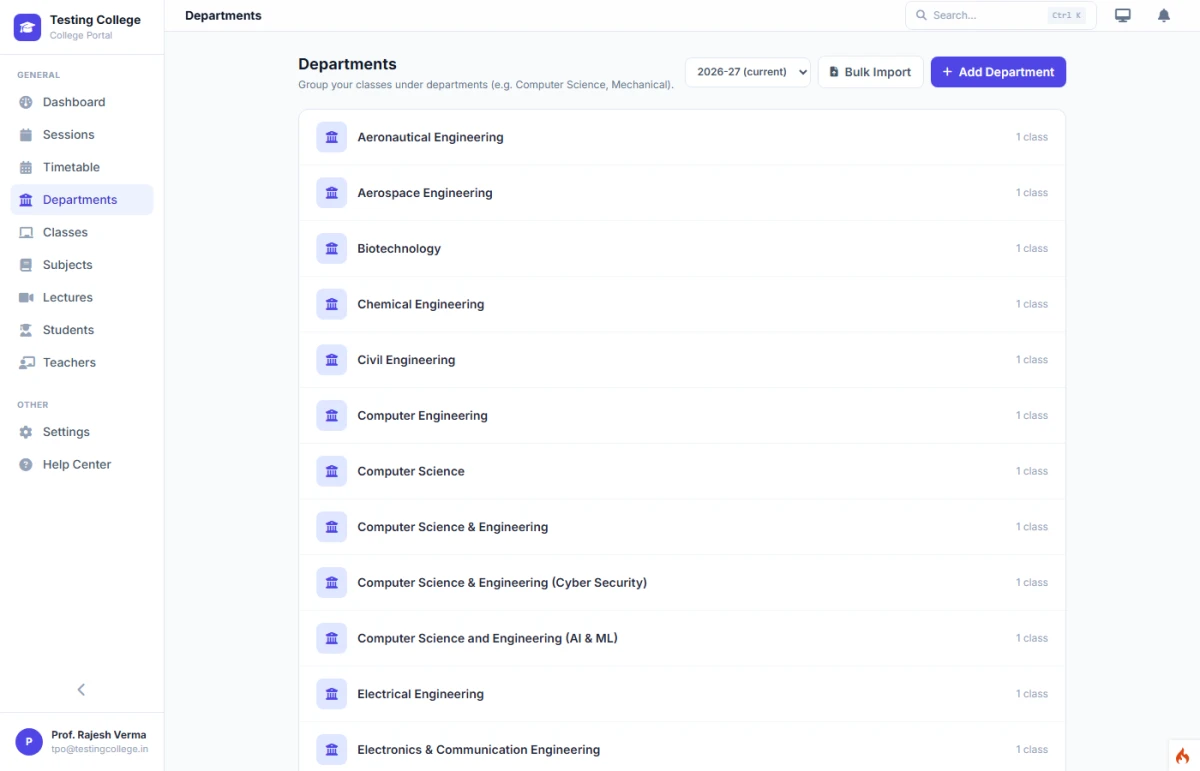Click the Timetable grid icon

tap(26, 167)
